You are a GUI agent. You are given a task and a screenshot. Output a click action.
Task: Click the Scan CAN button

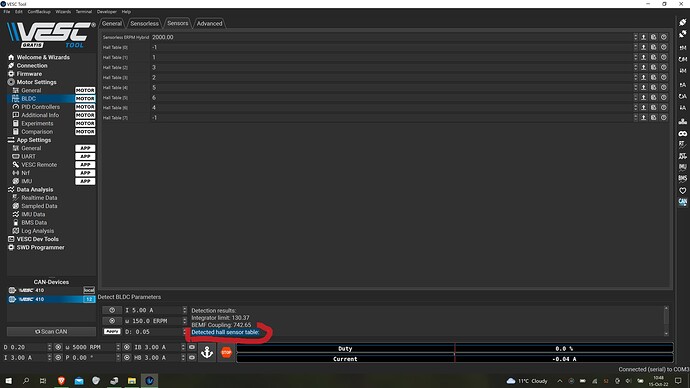[51, 332]
